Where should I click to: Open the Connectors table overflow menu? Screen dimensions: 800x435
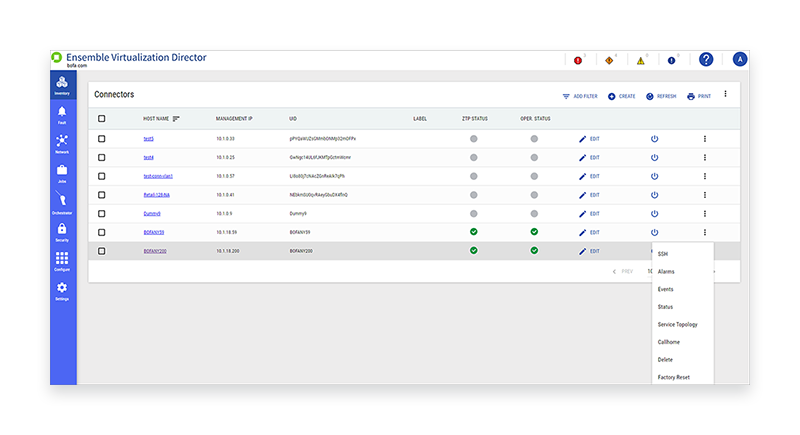(726, 94)
